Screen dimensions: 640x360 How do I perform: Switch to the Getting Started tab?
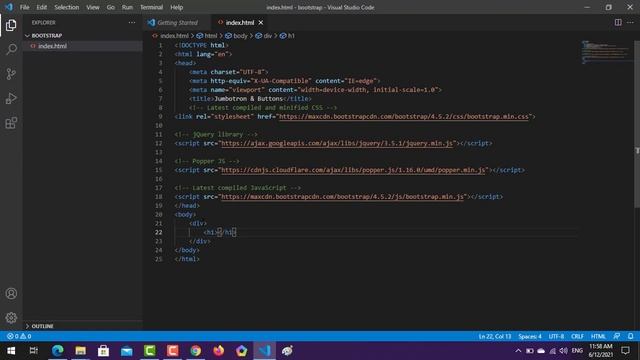177,22
